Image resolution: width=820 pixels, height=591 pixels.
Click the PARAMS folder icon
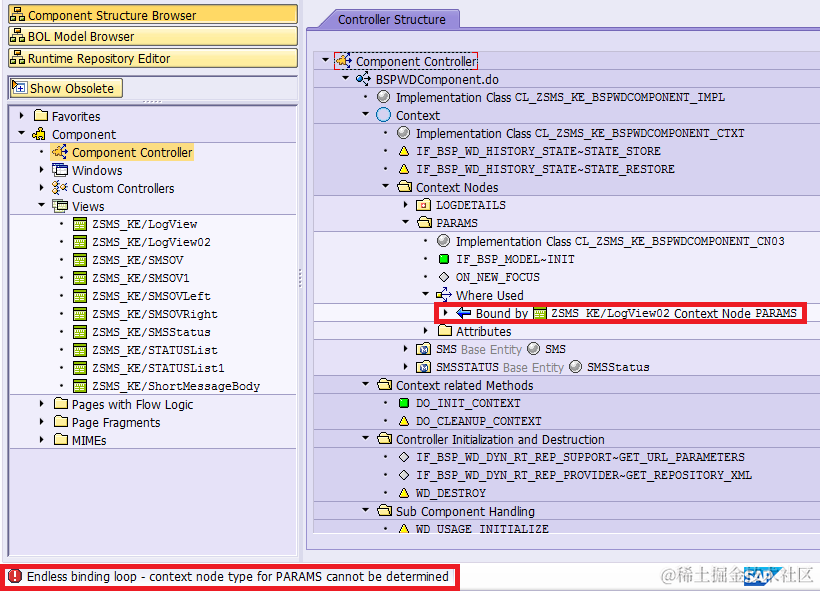click(x=424, y=222)
